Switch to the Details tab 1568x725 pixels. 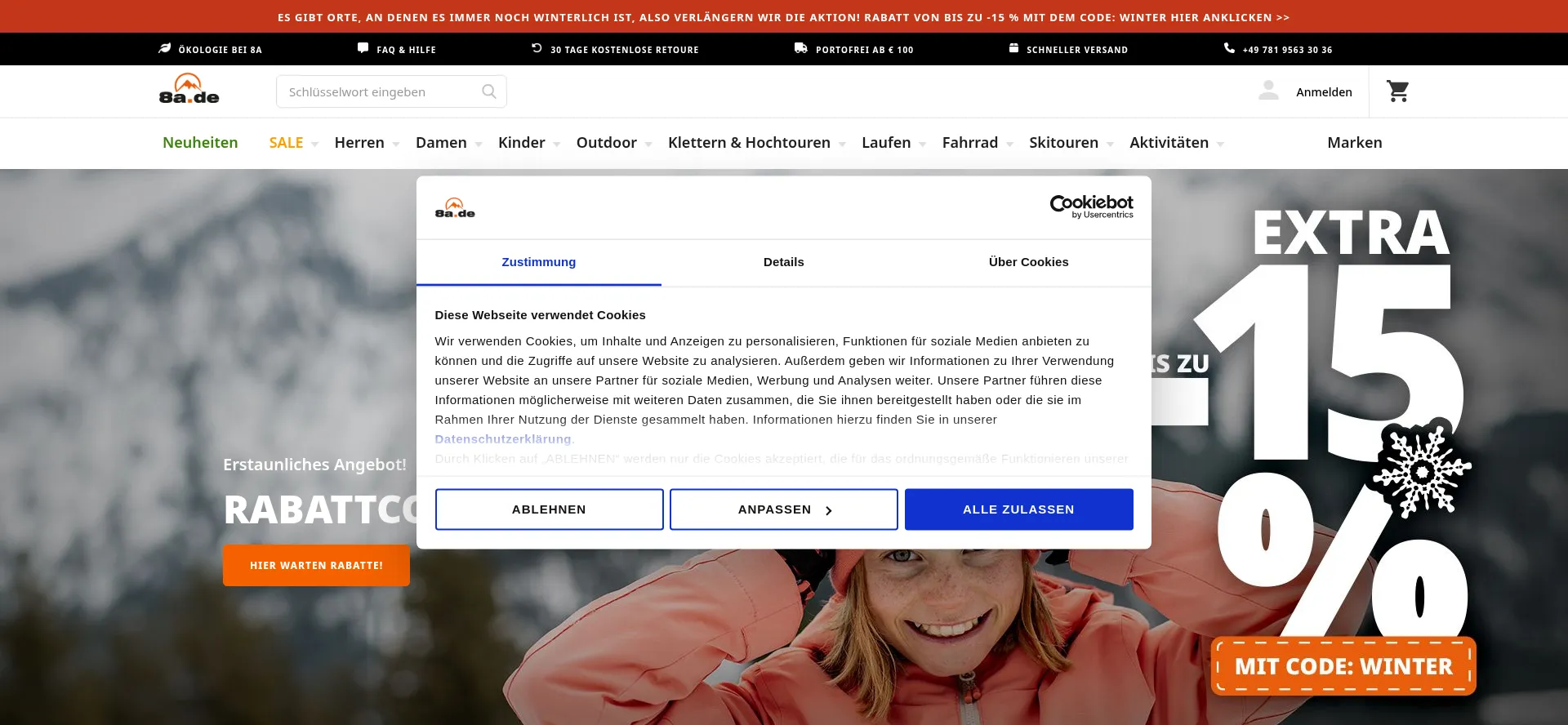(784, 262)
